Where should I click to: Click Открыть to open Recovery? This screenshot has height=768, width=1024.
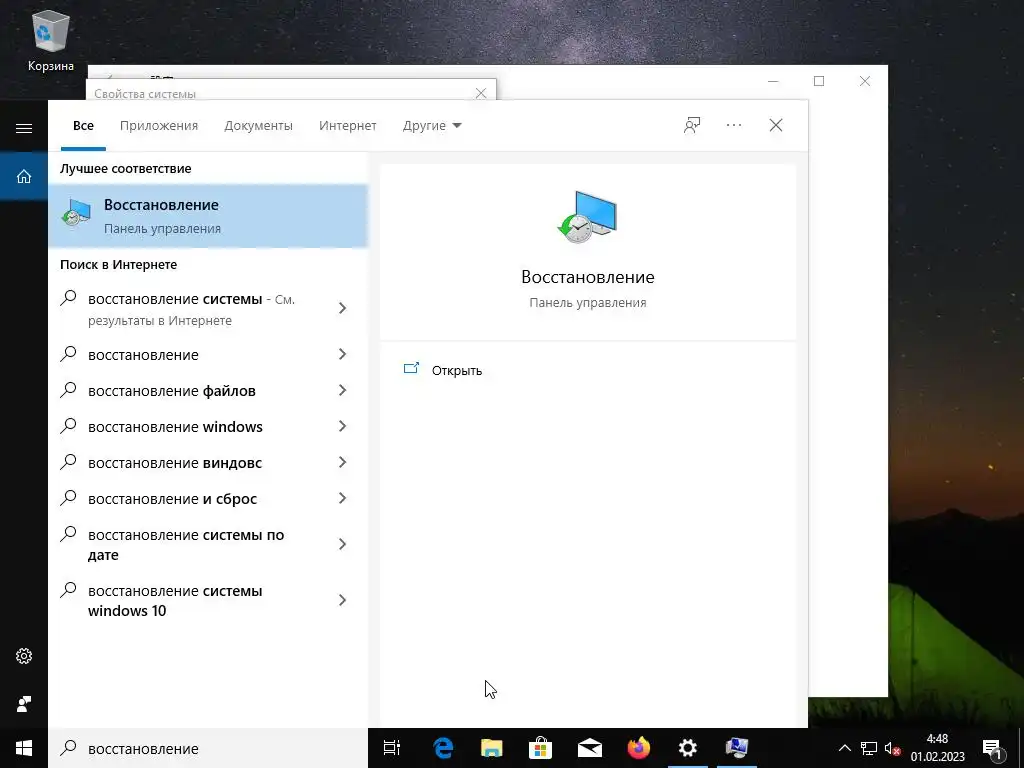[x=456, y=370]
